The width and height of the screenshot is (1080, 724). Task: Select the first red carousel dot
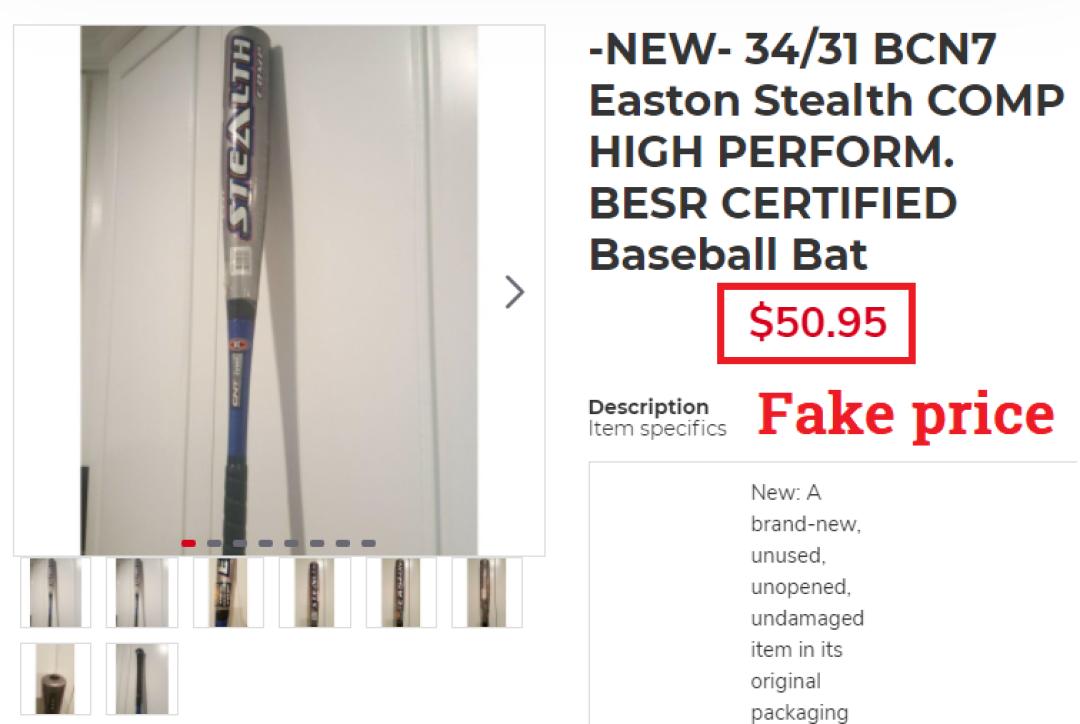(x=189, y=544)
